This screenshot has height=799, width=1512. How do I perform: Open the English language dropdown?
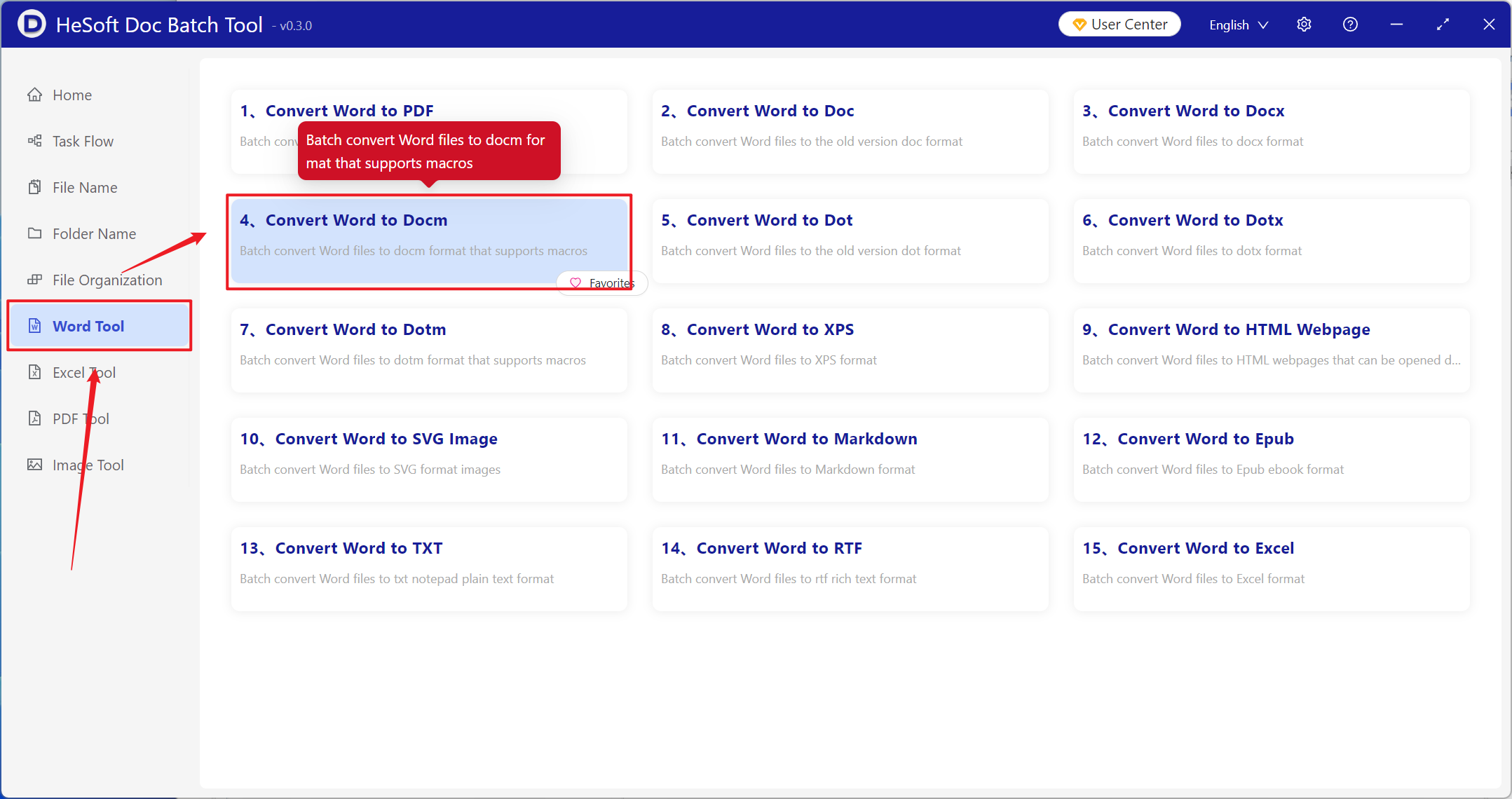(1239, 25)
